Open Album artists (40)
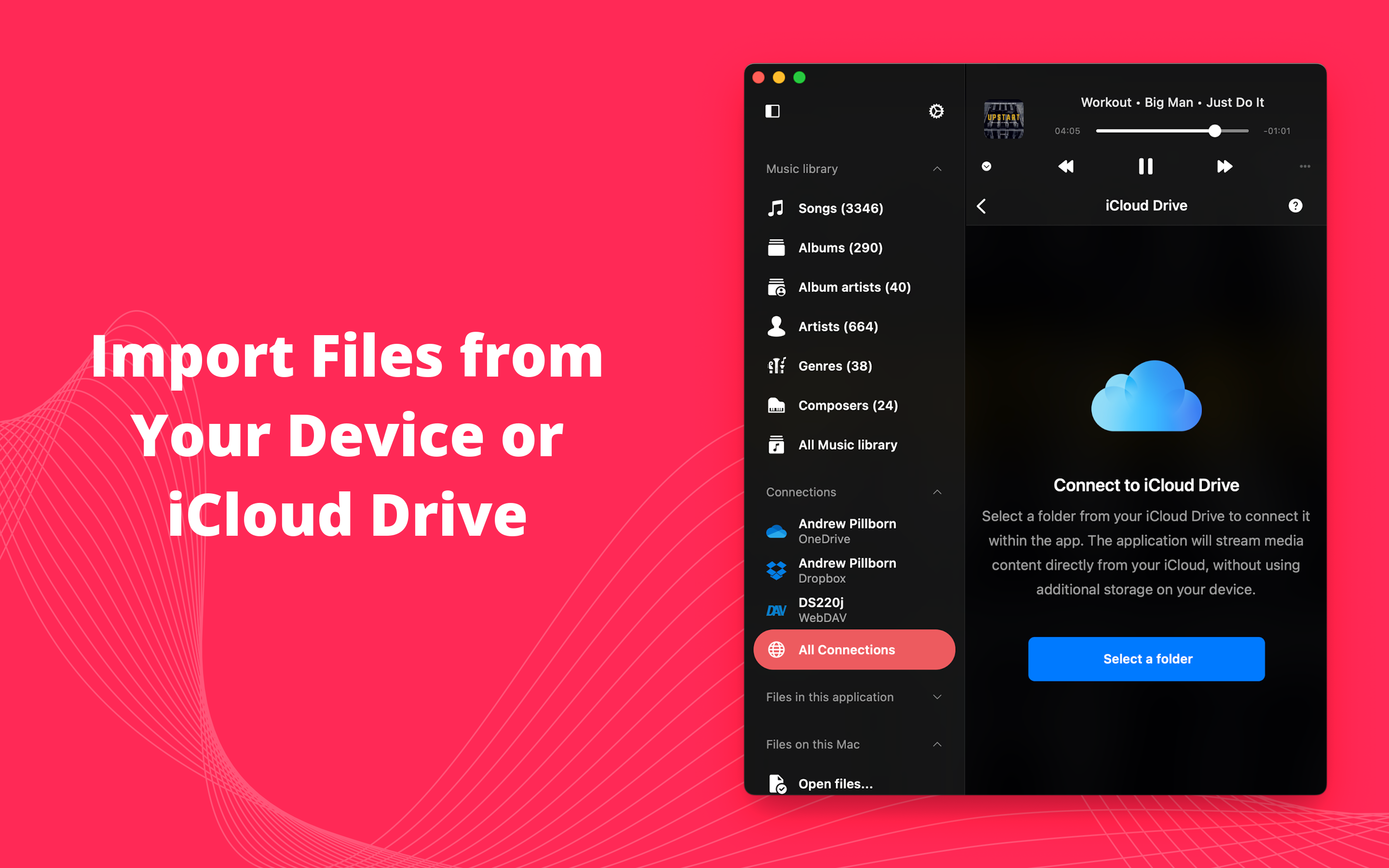The height and width of the screenshot is (868, 1389). [x=854, y=287]
